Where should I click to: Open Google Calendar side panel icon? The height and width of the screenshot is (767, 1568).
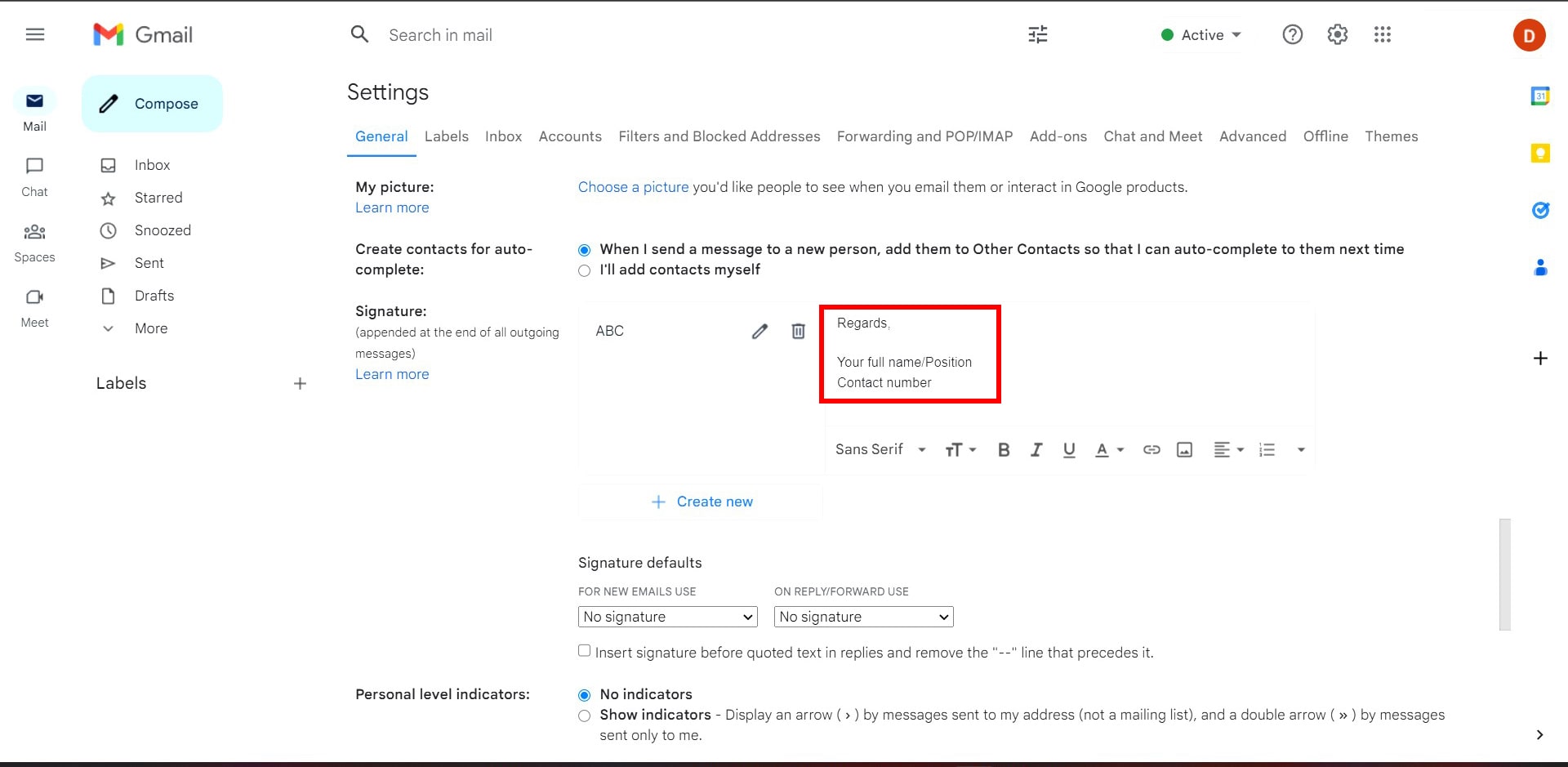tap(1540, 96)
